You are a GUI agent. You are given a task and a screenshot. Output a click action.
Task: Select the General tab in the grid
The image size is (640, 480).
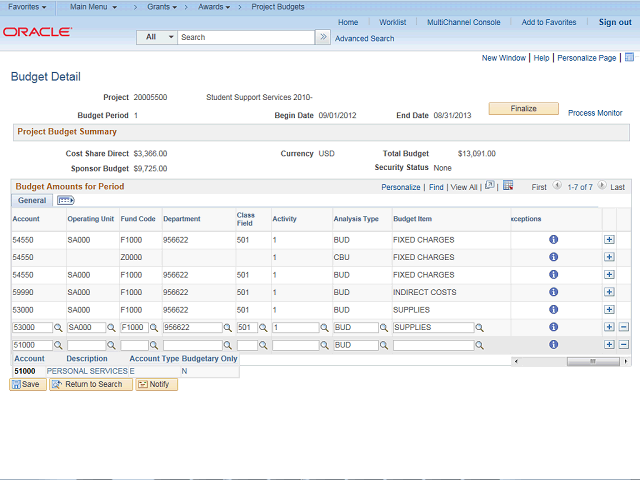coord(32,201)
